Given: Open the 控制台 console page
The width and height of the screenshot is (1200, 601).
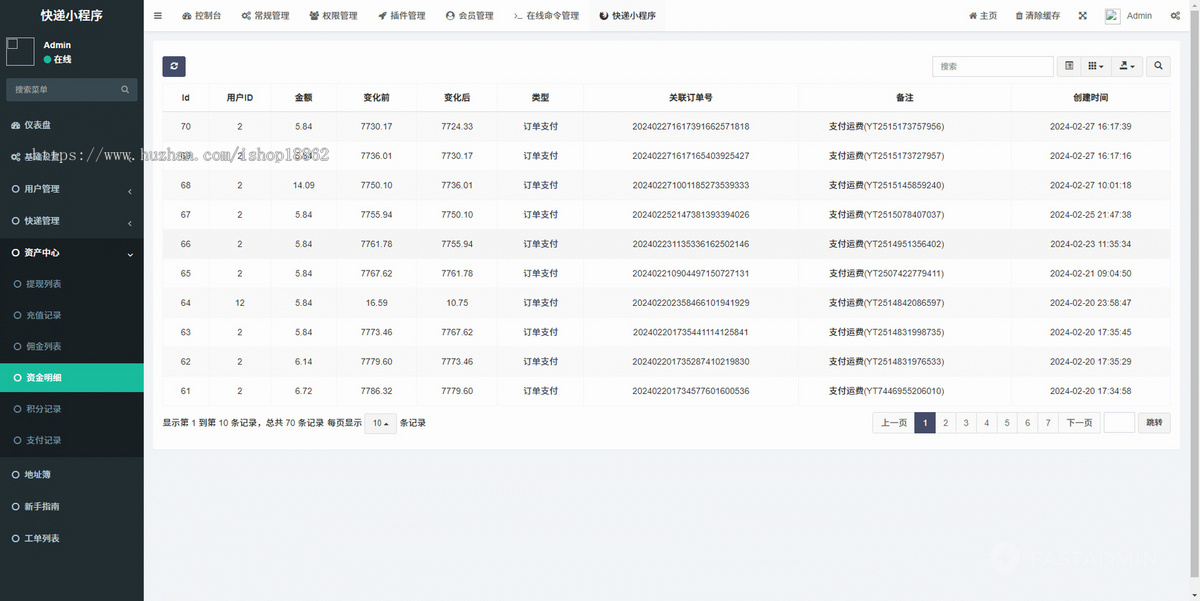Looking at the screenshot, I should coord(201,15).
